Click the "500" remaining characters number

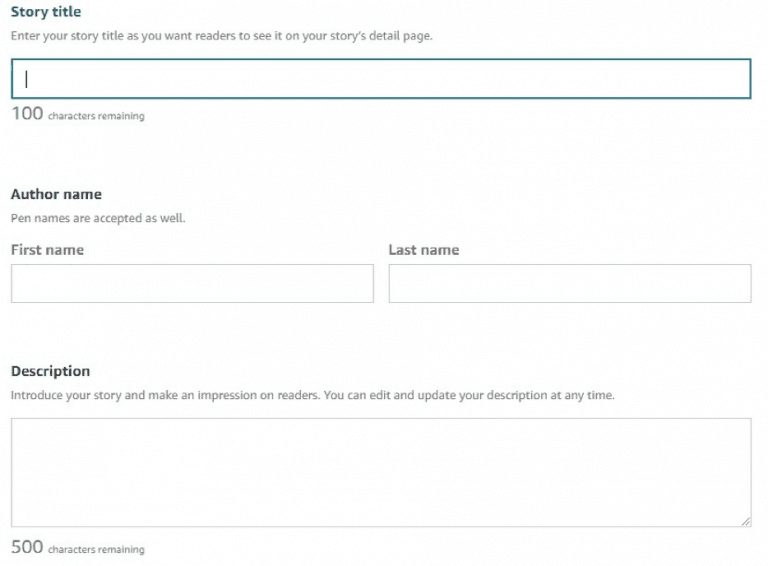coord(27,547)
